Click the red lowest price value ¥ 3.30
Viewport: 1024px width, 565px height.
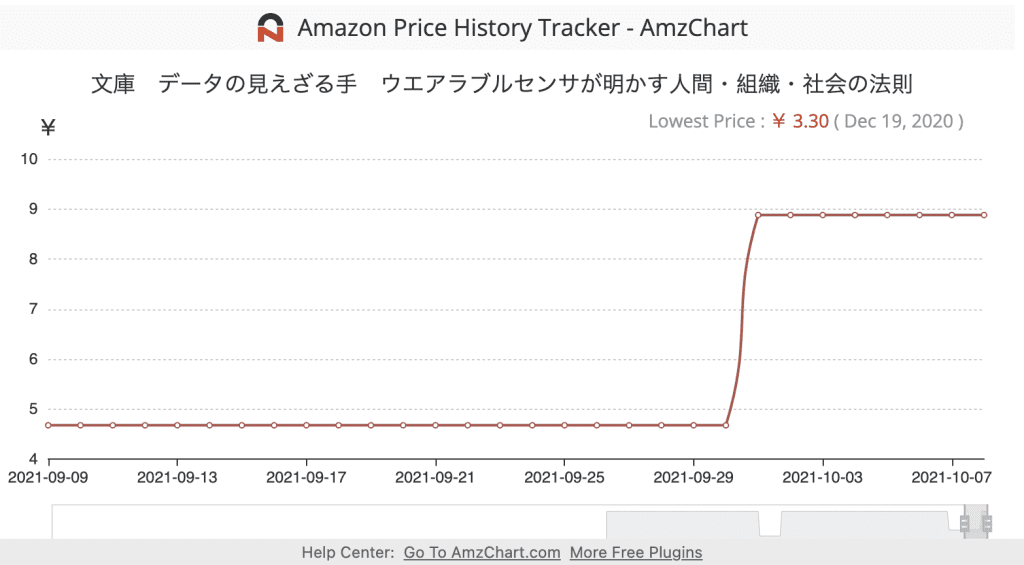[x=800, y=121]
